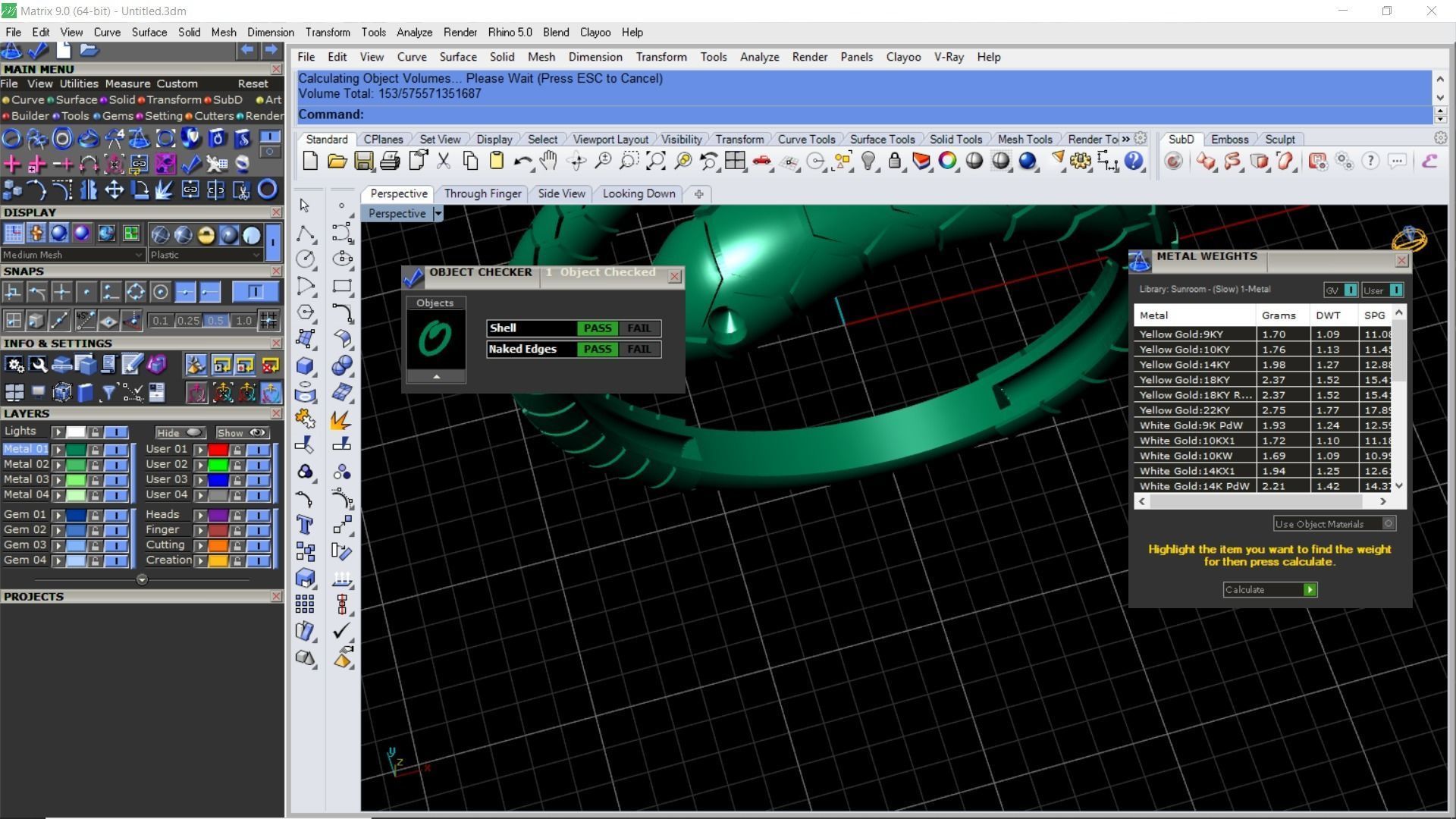Viewport: 1456px width, 819px height.
Task: Click the Calculate button in Metal Weights
Action: [1270, 590]
